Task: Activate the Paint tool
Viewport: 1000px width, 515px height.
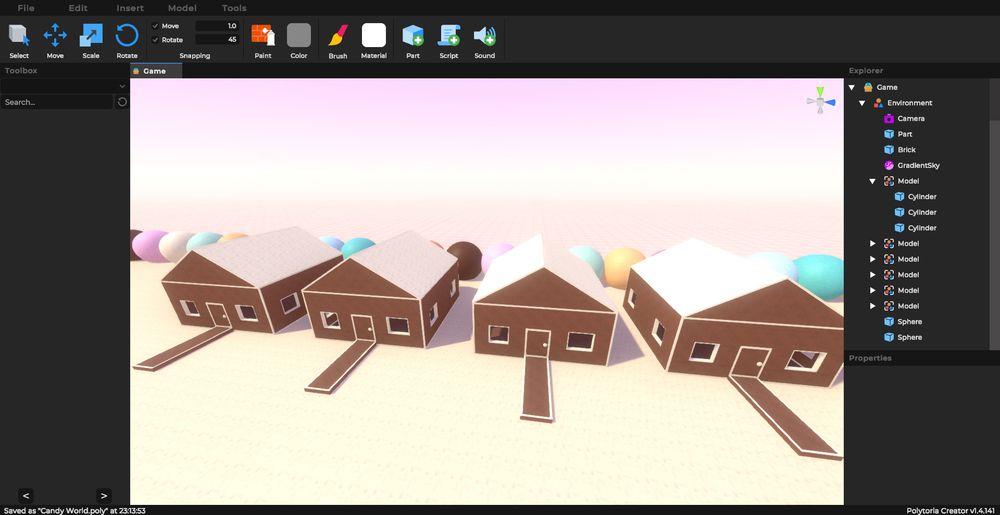Action: pos(263,41)
